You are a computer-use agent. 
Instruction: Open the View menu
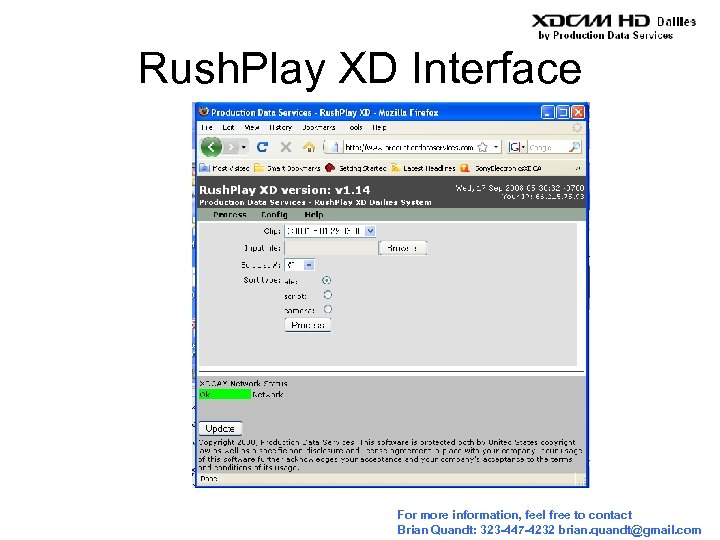click(252, 128)
